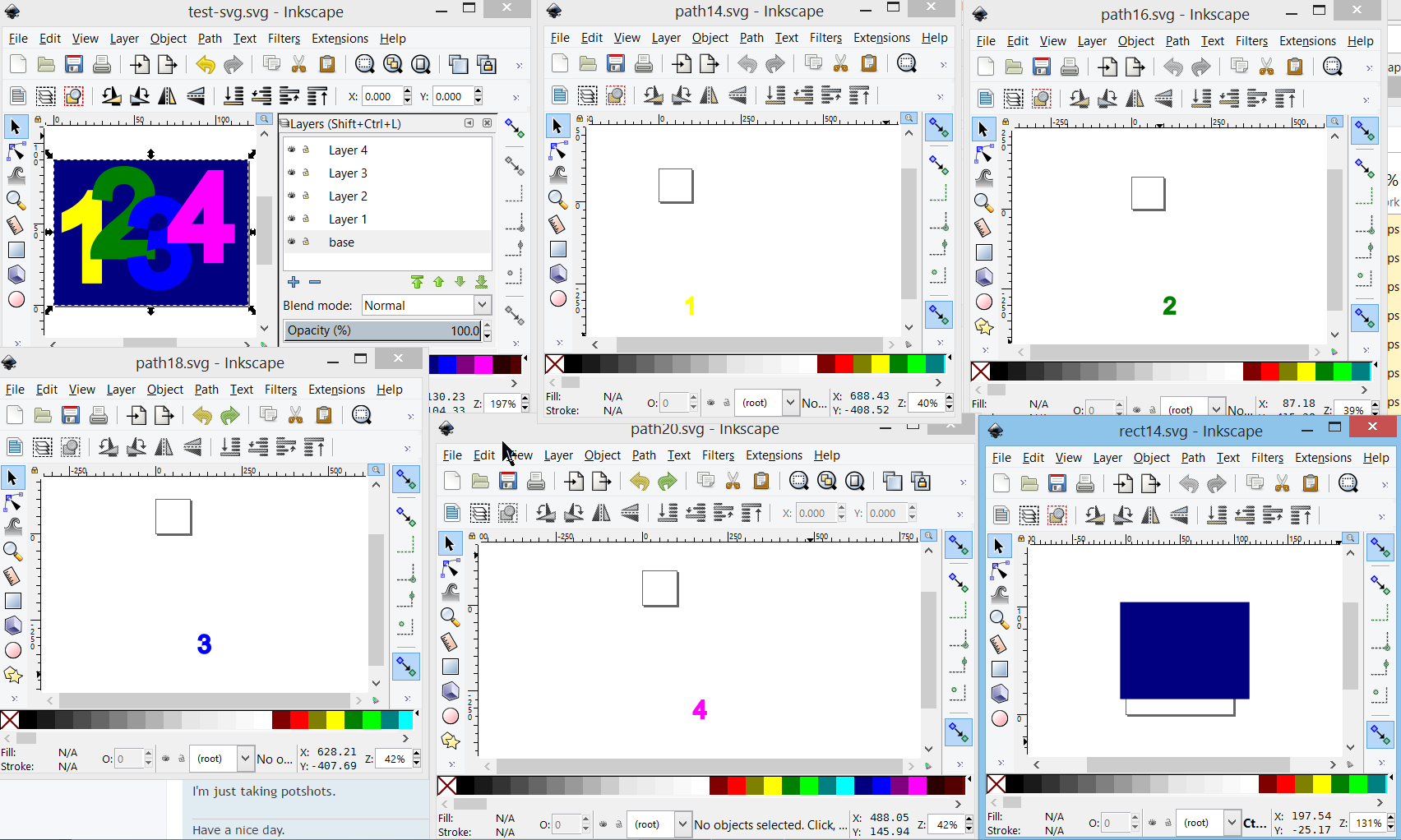
Task: Open the Blend mode dropdown
Action: 482,305
